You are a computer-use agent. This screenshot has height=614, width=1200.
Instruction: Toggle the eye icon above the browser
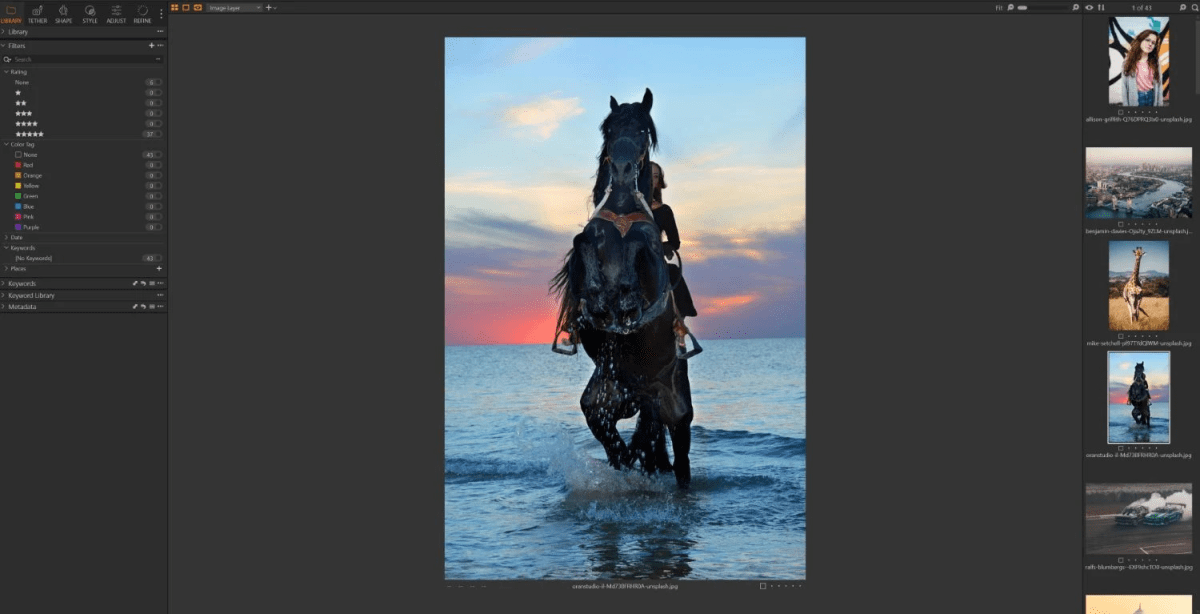click(x=1089, y=7)
